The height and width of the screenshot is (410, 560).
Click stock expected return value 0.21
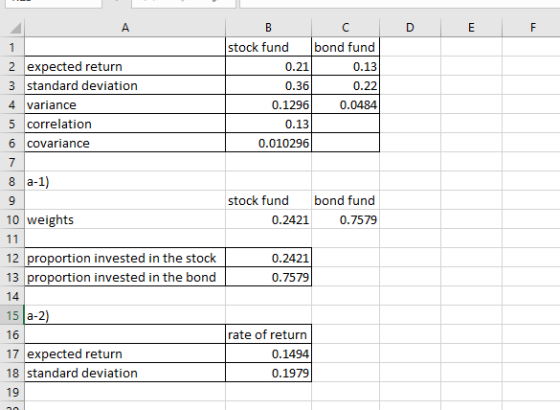pos(268,66)
